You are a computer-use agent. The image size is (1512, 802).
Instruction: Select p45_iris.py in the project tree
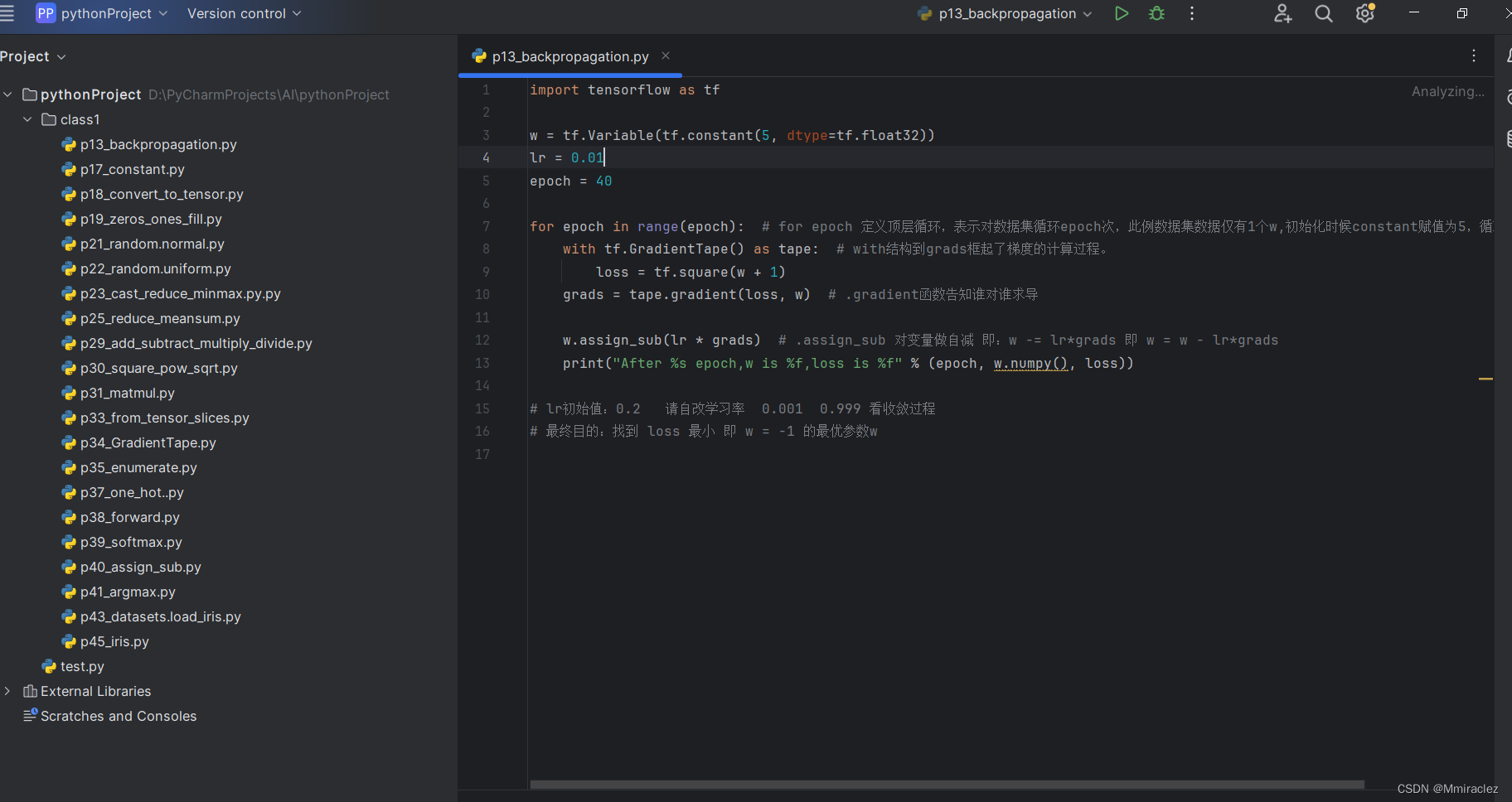coord(115,641)
